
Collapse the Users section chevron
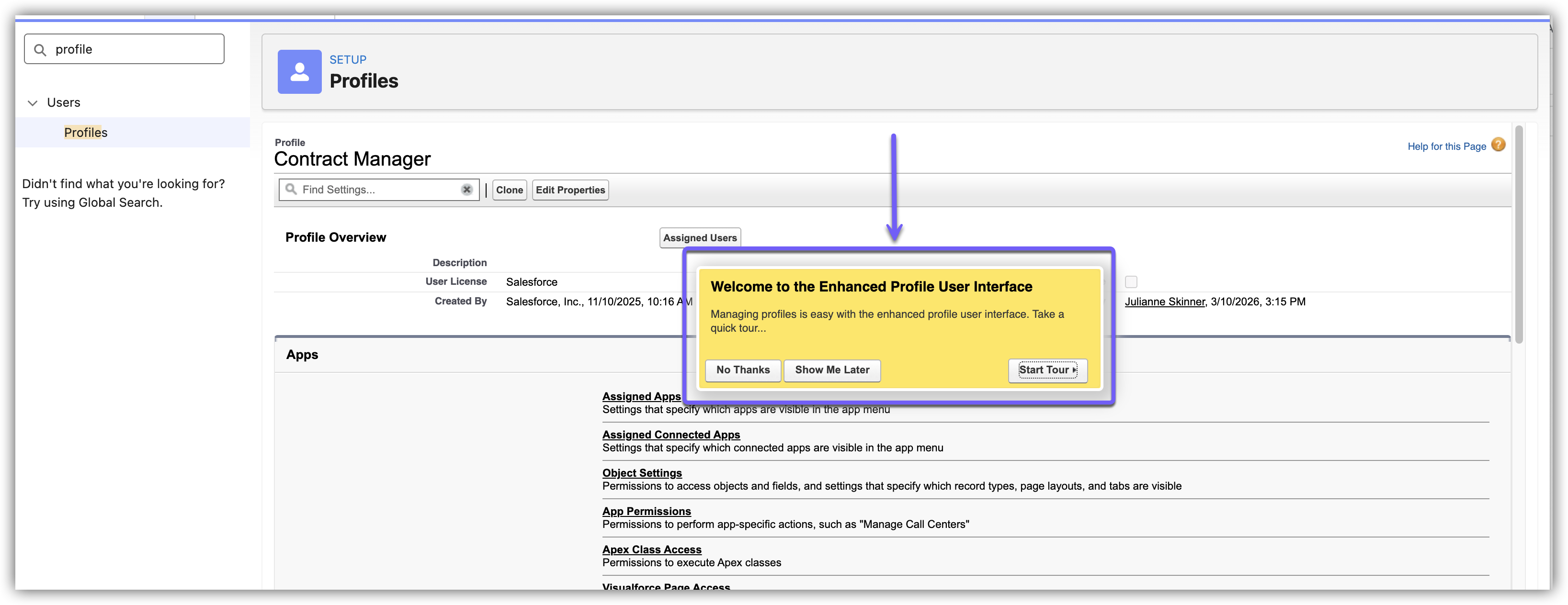coord(33,103)
